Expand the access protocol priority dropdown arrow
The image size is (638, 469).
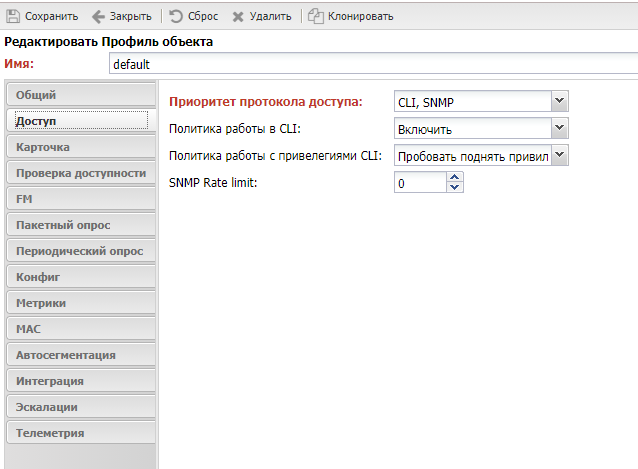560,101
